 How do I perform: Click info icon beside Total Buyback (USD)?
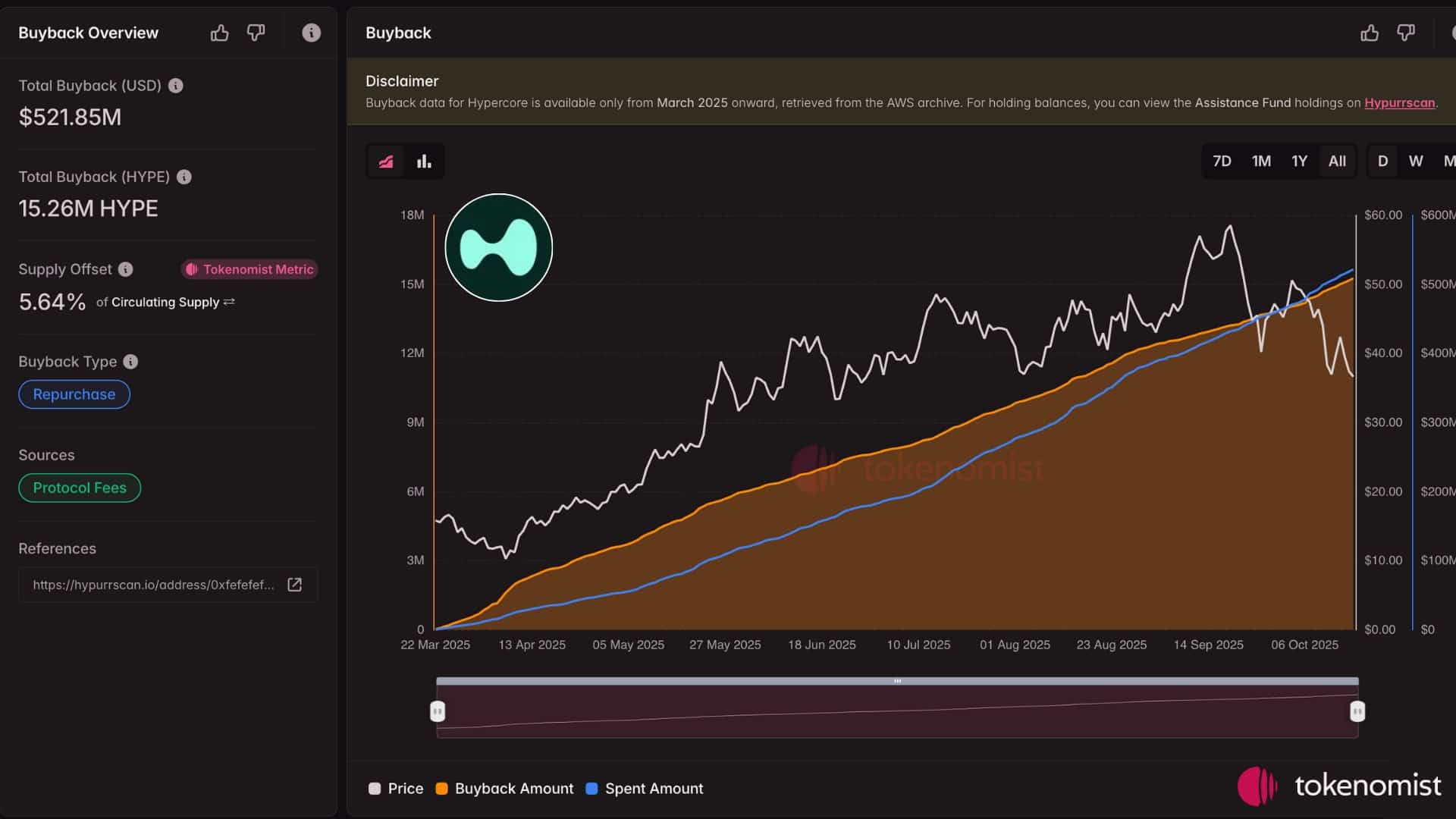pos(176,86)
